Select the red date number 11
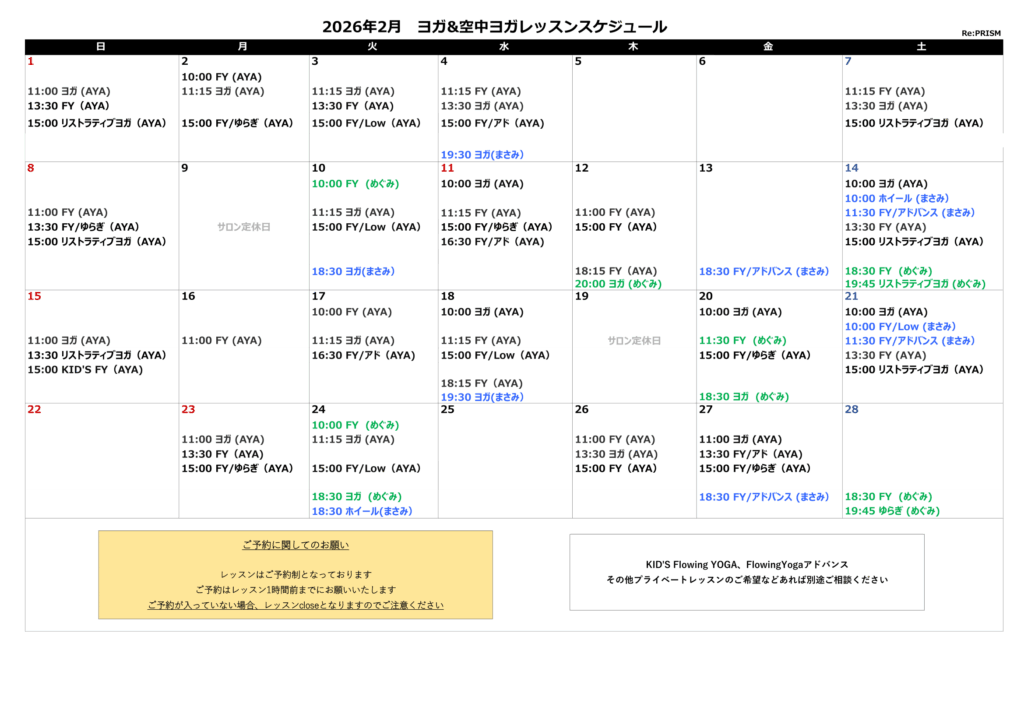Viewport: 1024px width, 724px height. coord(447,168)
